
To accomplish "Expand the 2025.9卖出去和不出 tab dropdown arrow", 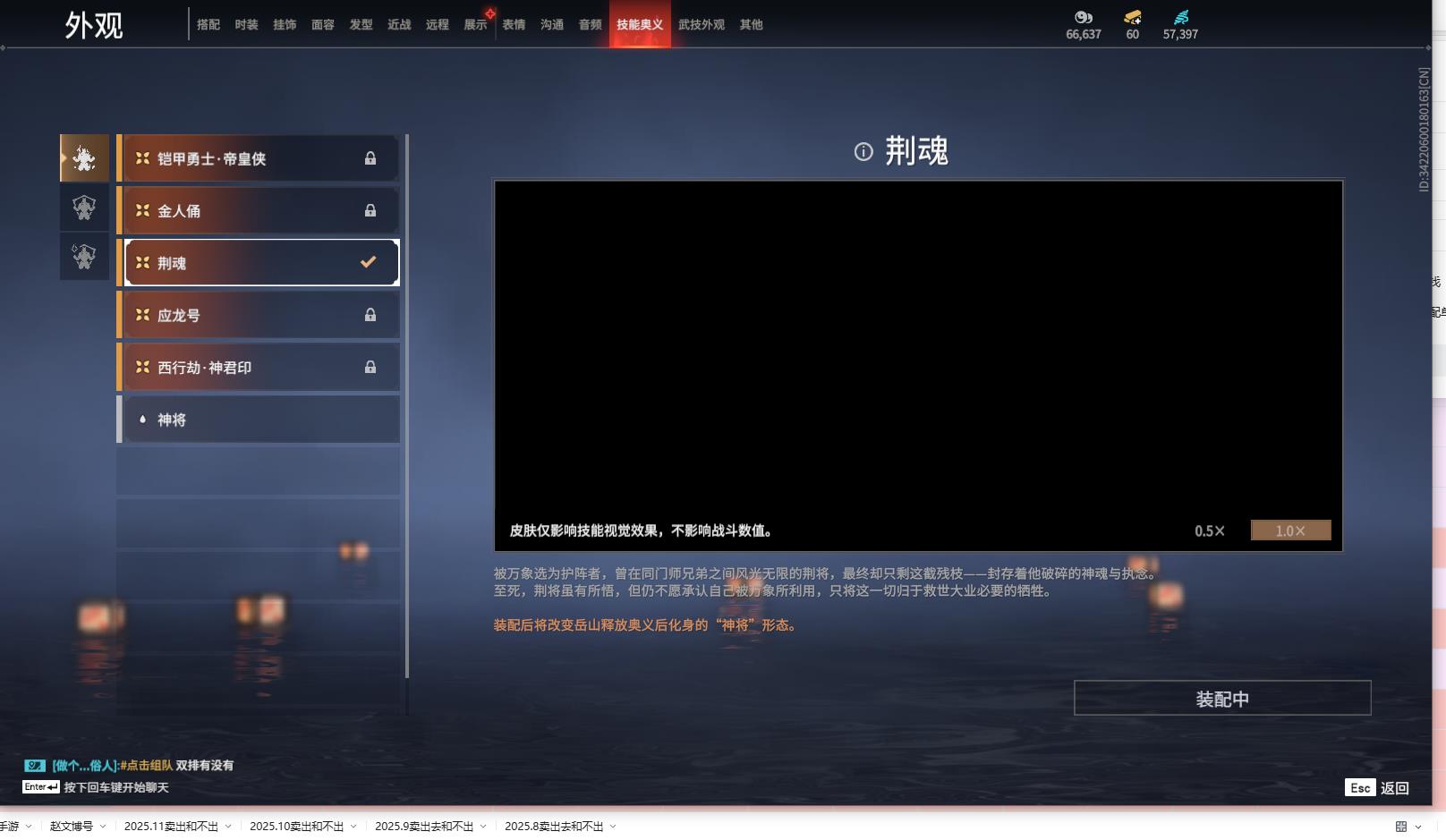I will [483, 827].
